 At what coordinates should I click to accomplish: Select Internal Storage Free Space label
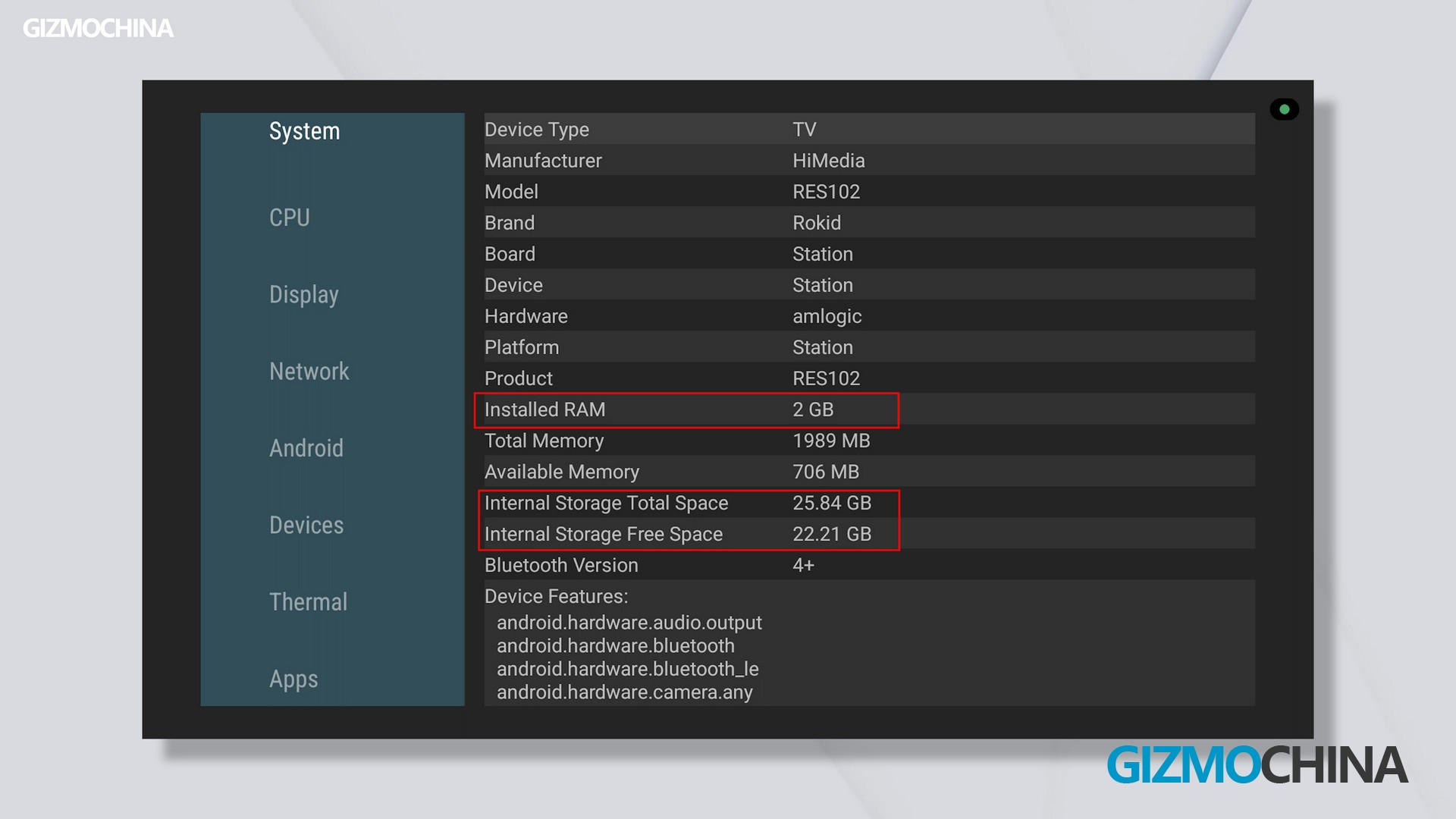pyautogui.click(x=604, y=534)
